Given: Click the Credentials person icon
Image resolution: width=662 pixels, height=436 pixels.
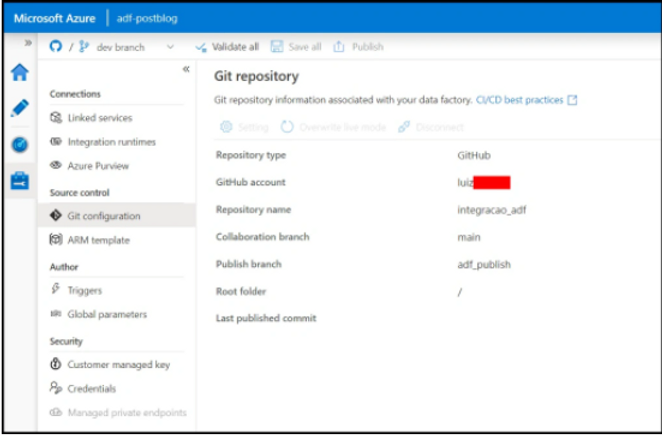Looking at the screenshot, I should click(x=56, y=387).
